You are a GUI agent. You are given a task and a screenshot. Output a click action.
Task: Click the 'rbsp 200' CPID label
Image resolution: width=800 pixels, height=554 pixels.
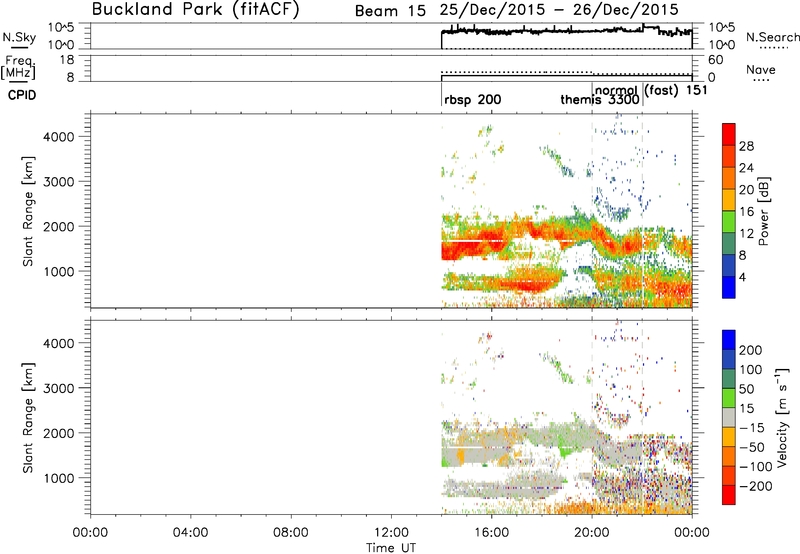pos(472,99)
